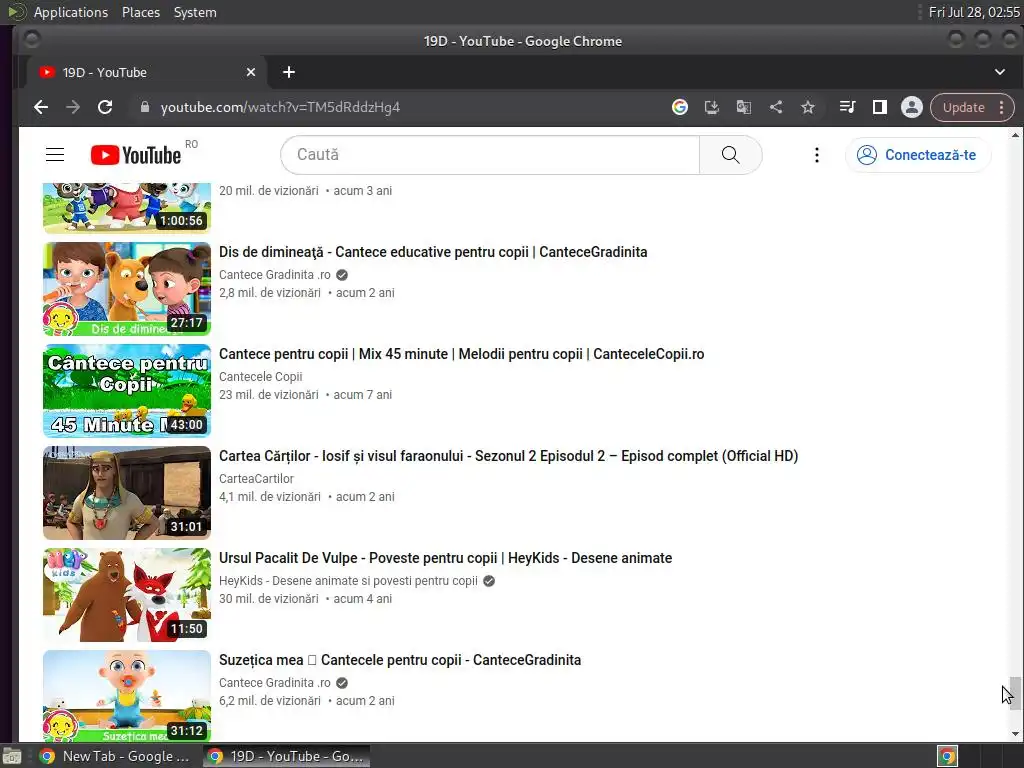Open Cartea Cărților Iosif video title
1024x768 pixels.
coord(508,456)
